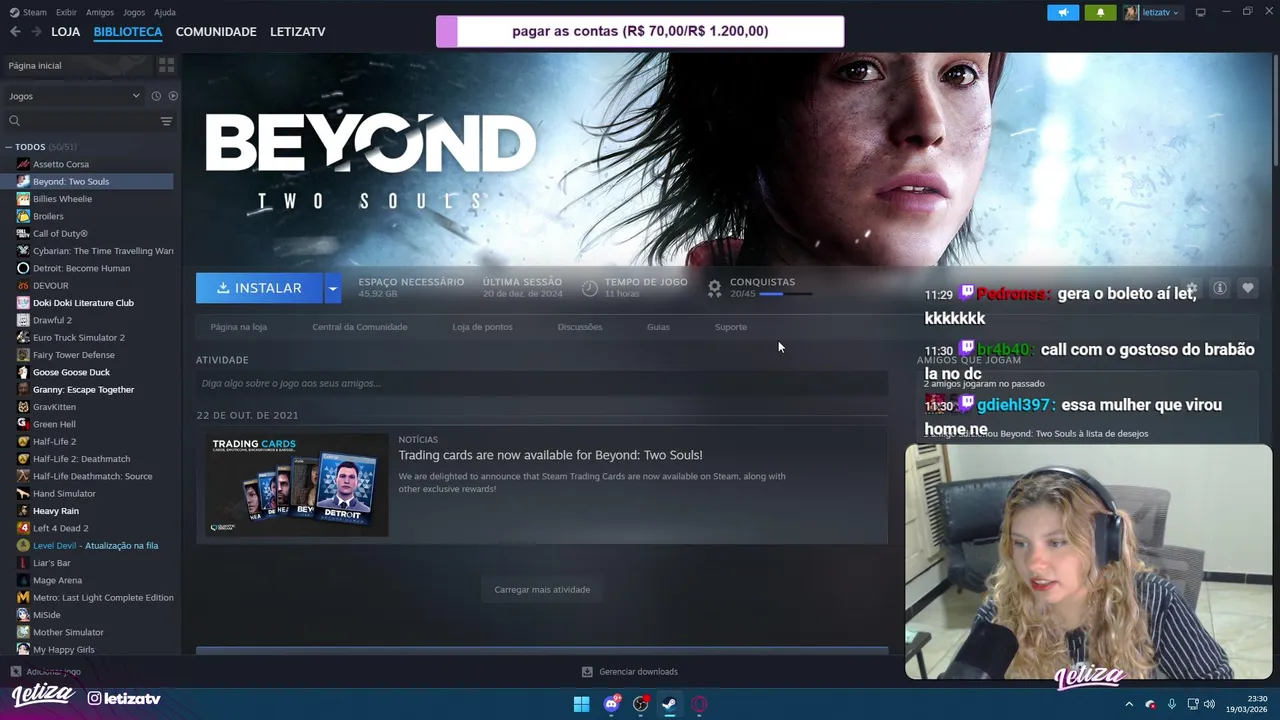Image resolution: width=1280 pixels, height=720 pixels.
Task: Open the Amigos menu
Action: pyautogui.click(x=100, y=12)
